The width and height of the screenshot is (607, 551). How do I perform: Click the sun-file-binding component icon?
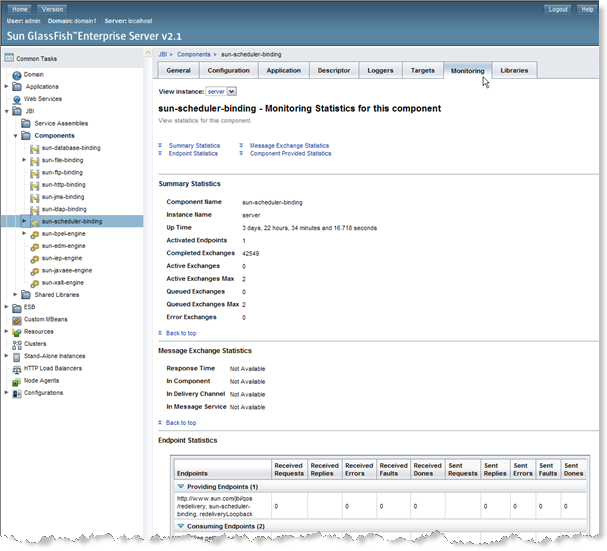35,161
